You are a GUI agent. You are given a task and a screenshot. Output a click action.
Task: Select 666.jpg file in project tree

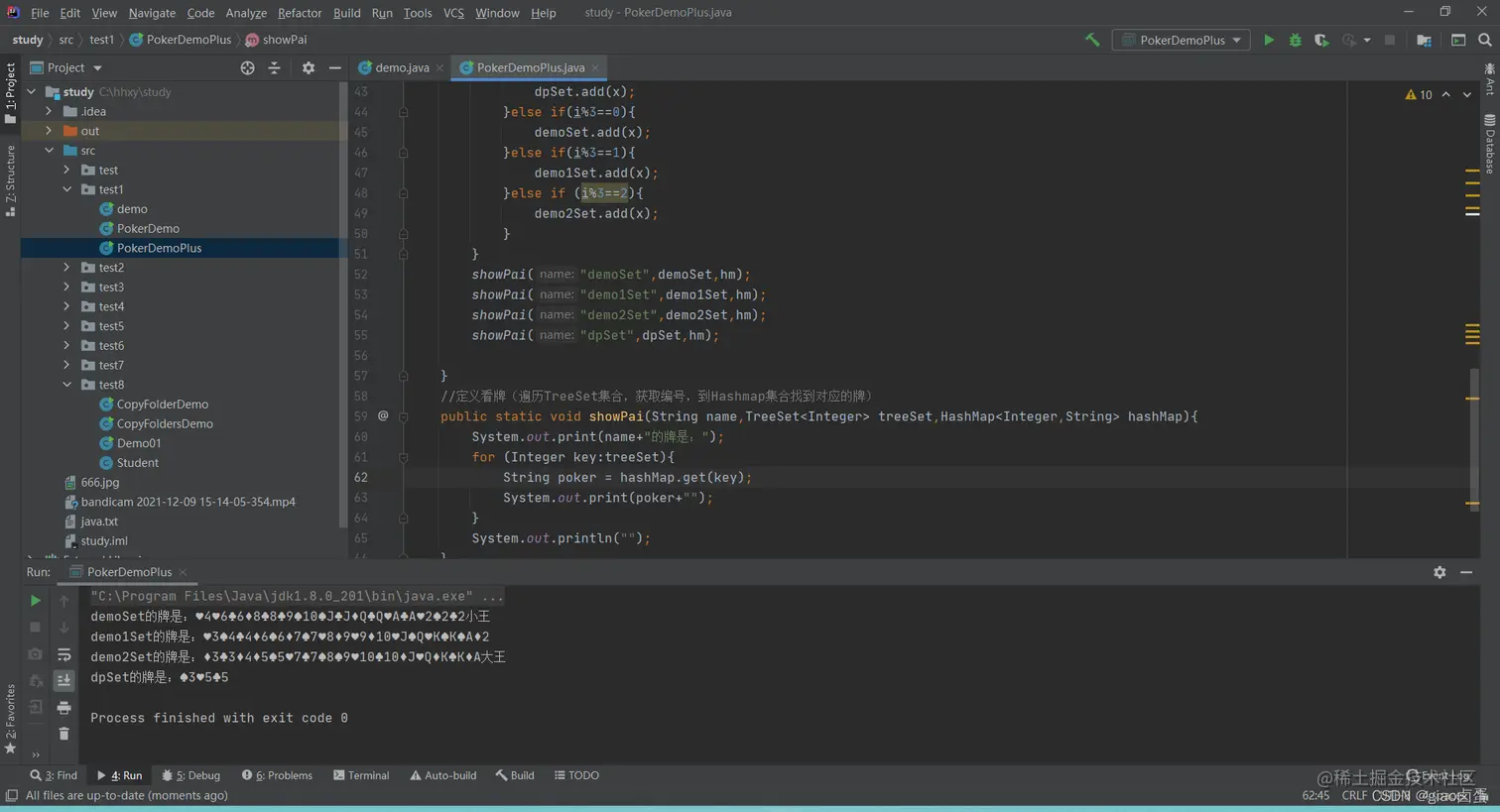pyautogui.click(x=99, y=483)
